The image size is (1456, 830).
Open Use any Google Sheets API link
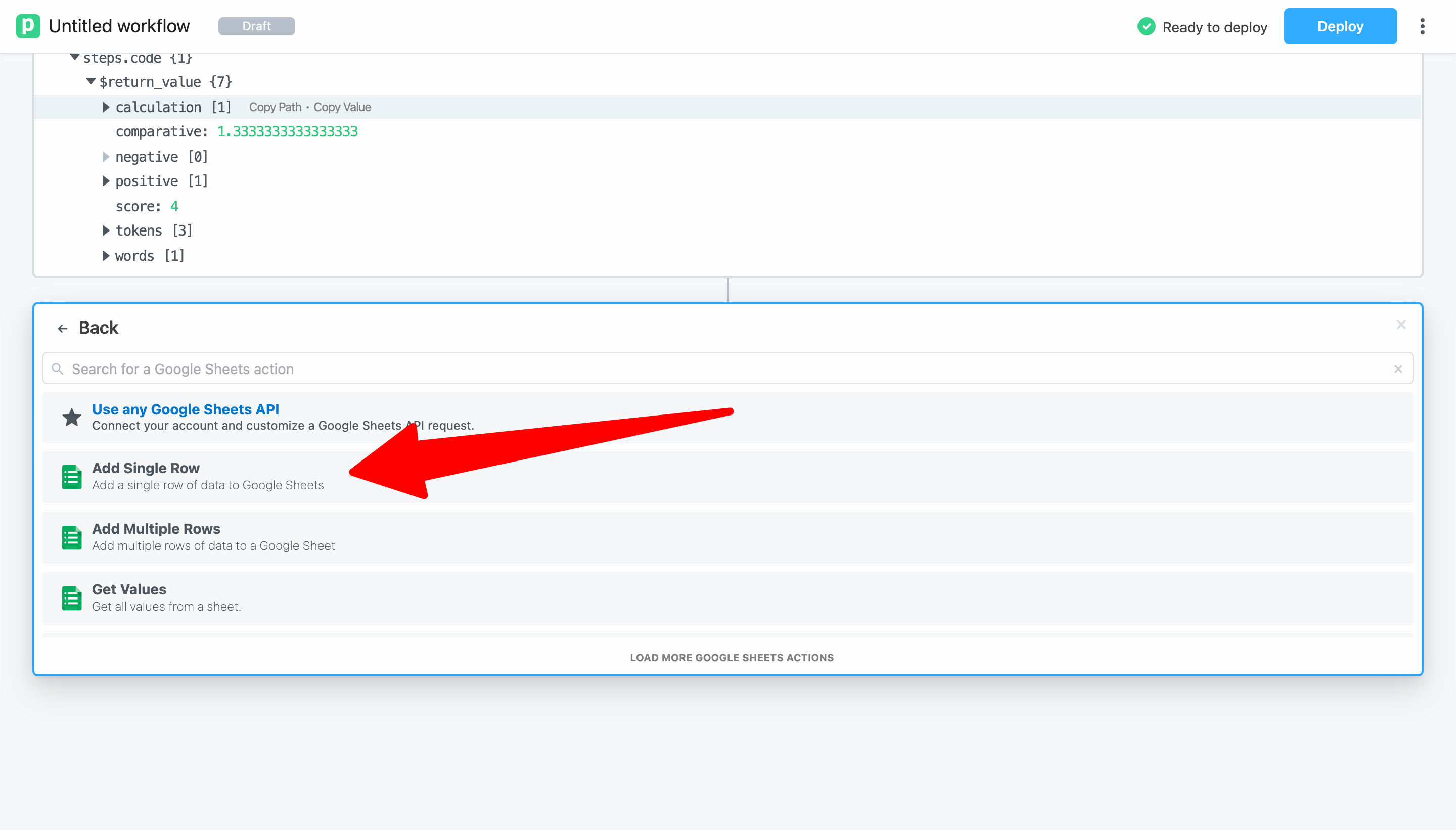[x=185, y=409]
